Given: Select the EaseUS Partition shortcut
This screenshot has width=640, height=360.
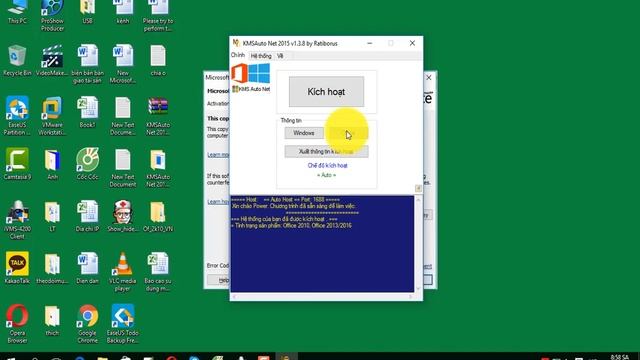Looking at the screenshot, I should [17, 116].
